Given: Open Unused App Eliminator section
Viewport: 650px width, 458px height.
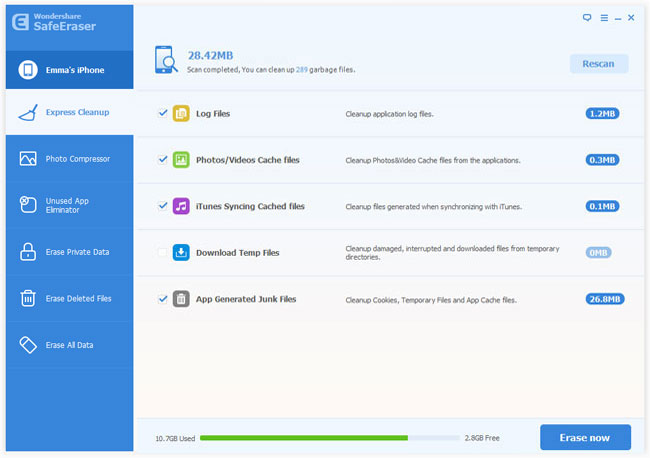Looking at the screenshot, I should click(70, 205).
